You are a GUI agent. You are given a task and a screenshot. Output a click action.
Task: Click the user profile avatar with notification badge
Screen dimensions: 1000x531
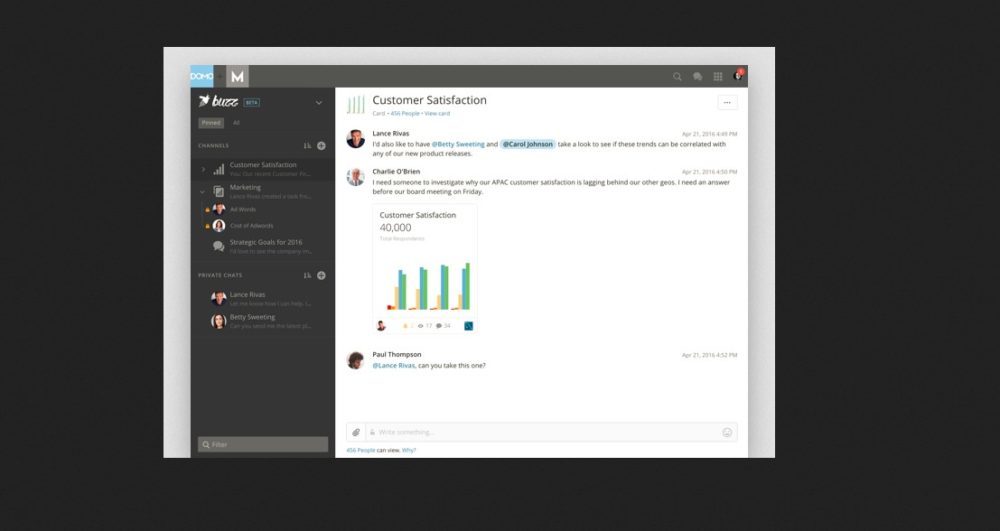(738, 76)
